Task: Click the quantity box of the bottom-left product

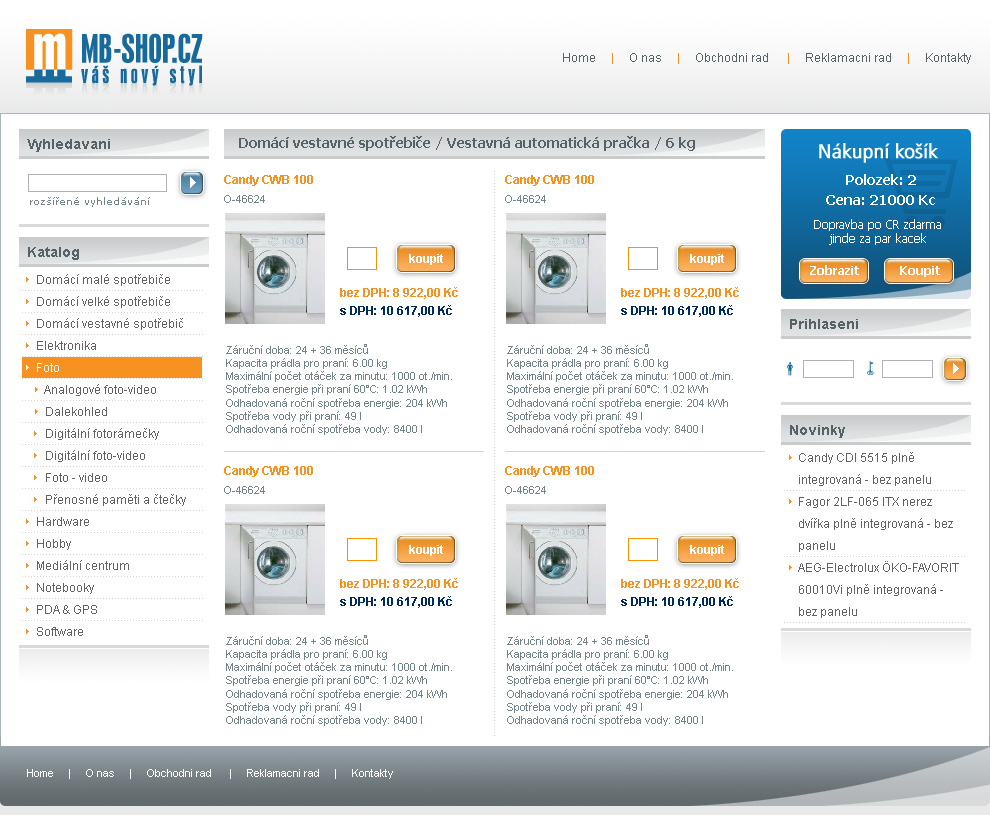Action: coord(362,549)
